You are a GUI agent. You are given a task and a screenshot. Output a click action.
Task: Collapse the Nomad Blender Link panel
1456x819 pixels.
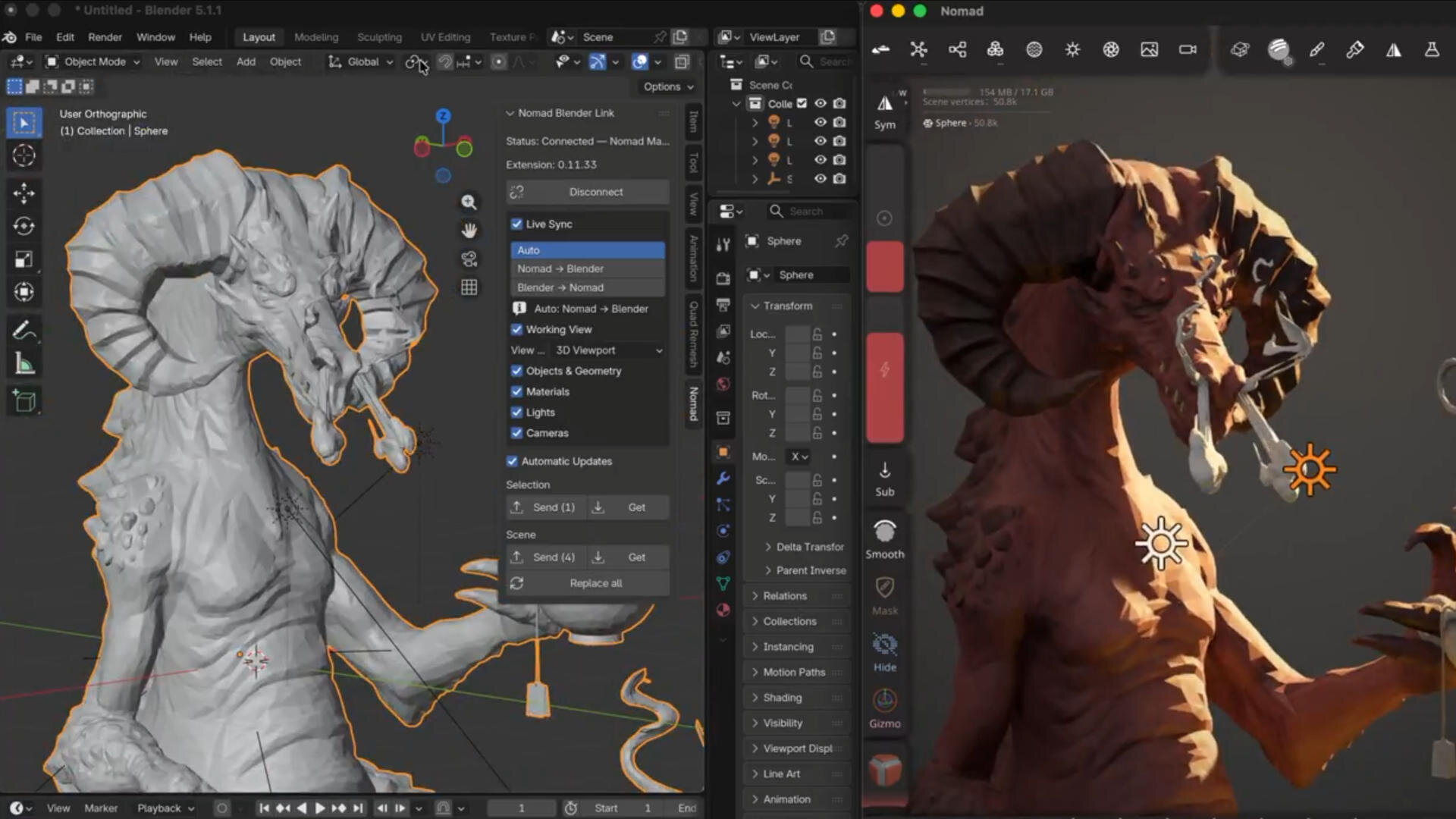(510, 113)
